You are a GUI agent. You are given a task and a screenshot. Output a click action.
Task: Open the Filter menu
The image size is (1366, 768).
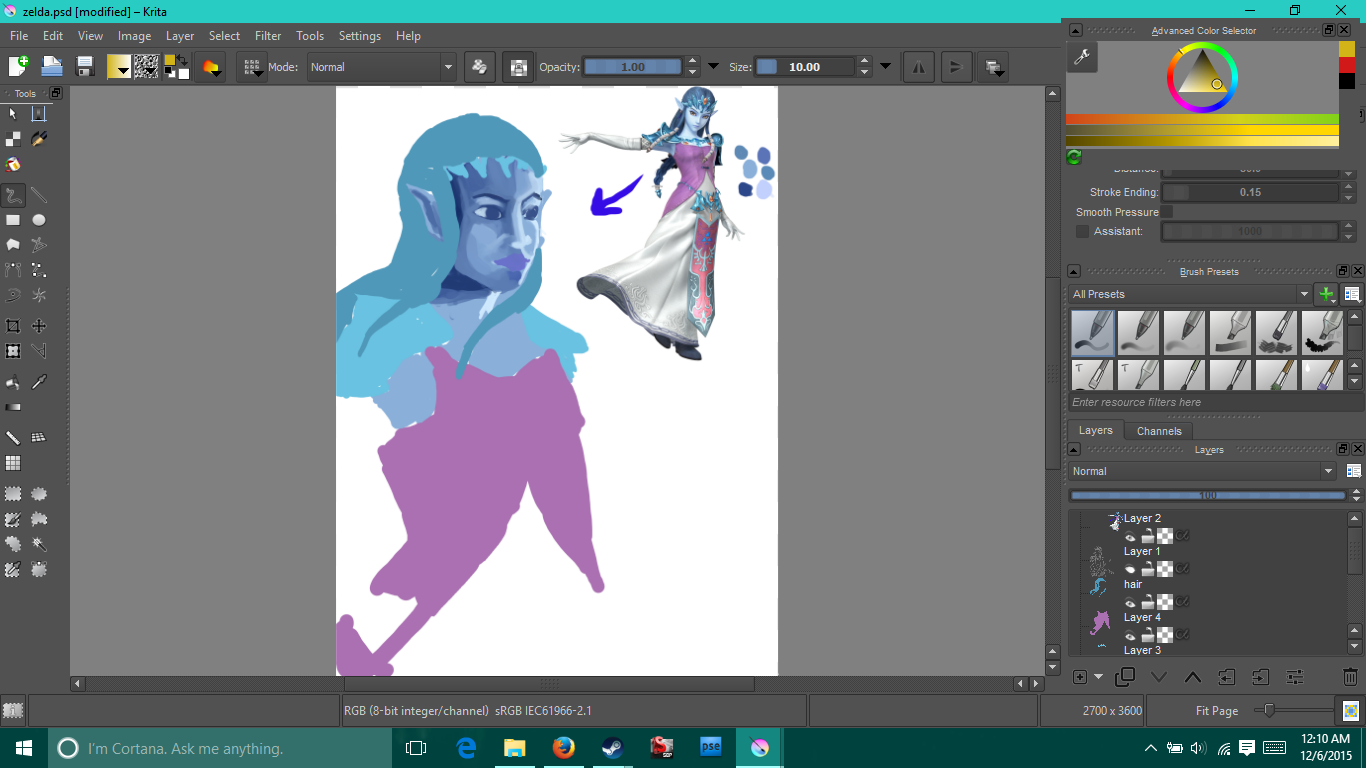[x=268, y=36]
